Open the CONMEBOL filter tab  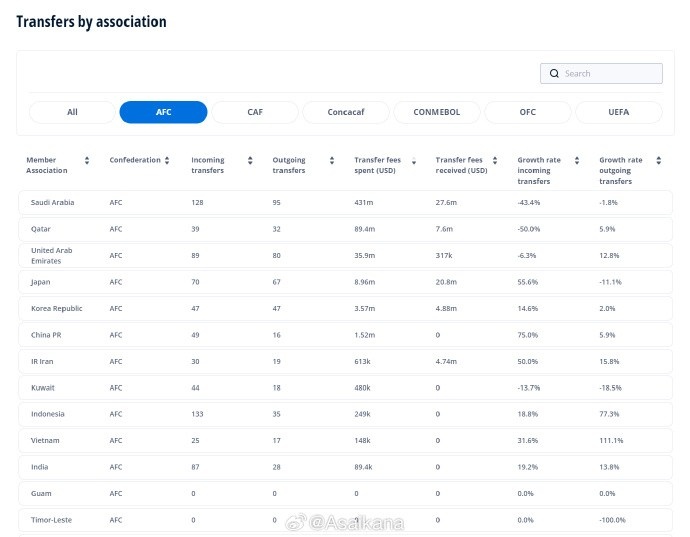437,112
